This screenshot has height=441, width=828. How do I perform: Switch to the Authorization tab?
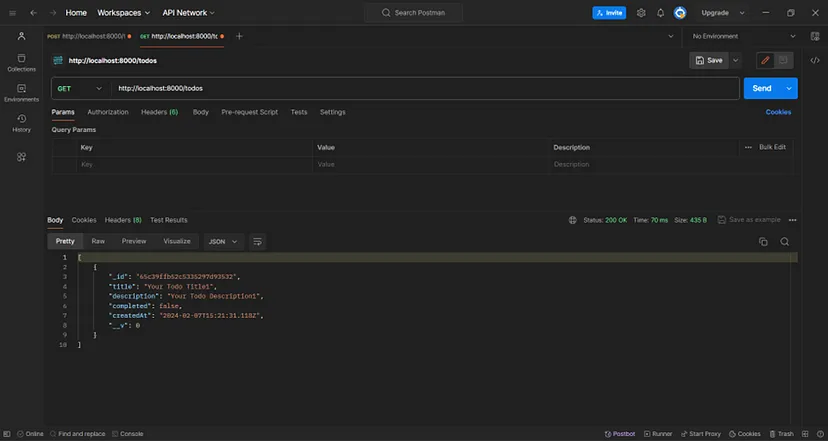[x=108, y=112]
